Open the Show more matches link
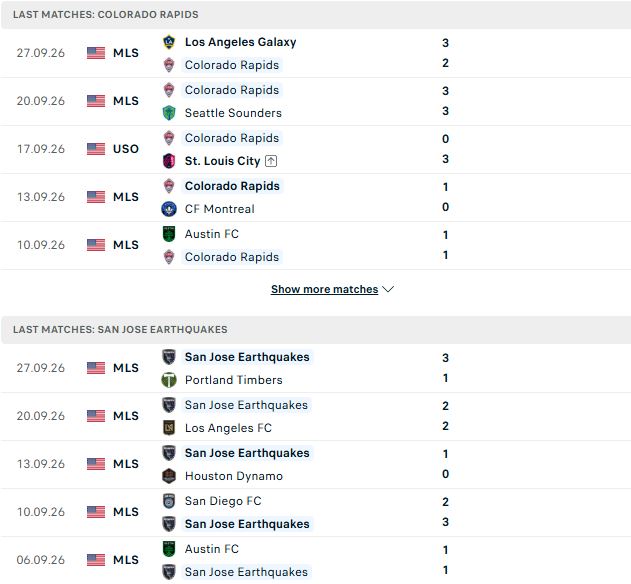 pyautogui.click(x=324, y=289)
